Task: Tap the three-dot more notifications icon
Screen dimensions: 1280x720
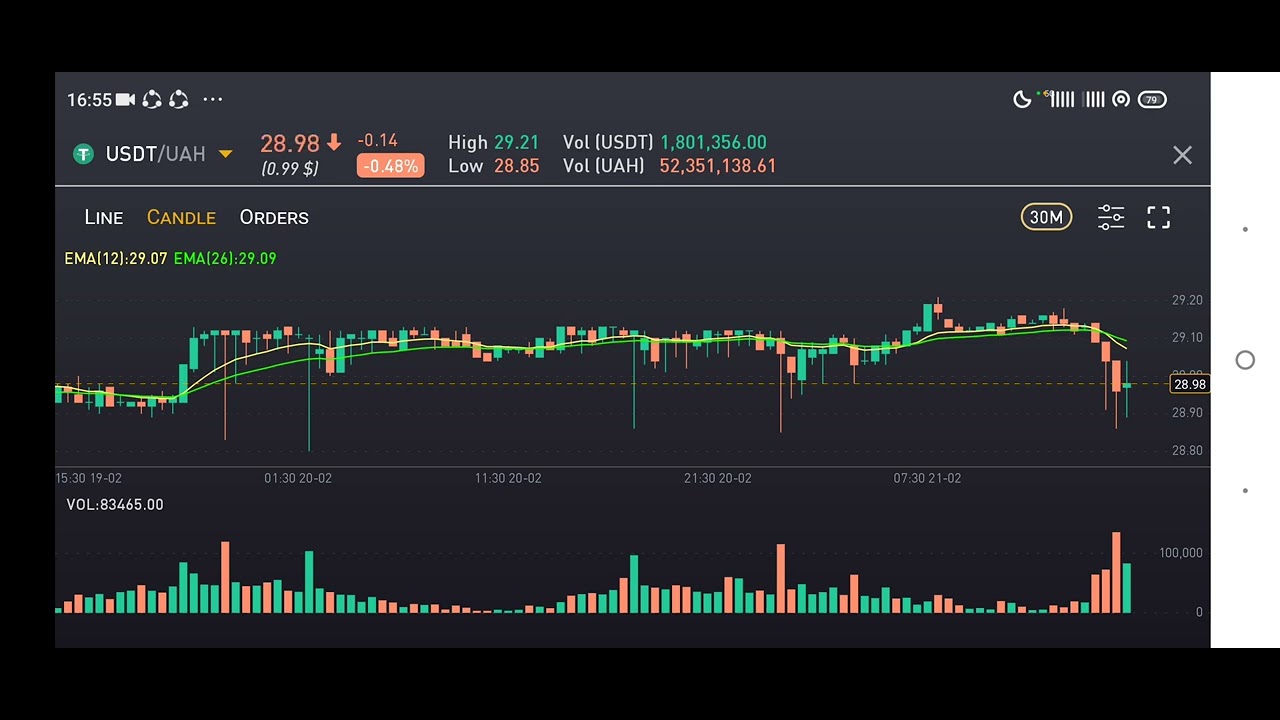Action: (x=213, y=99)
